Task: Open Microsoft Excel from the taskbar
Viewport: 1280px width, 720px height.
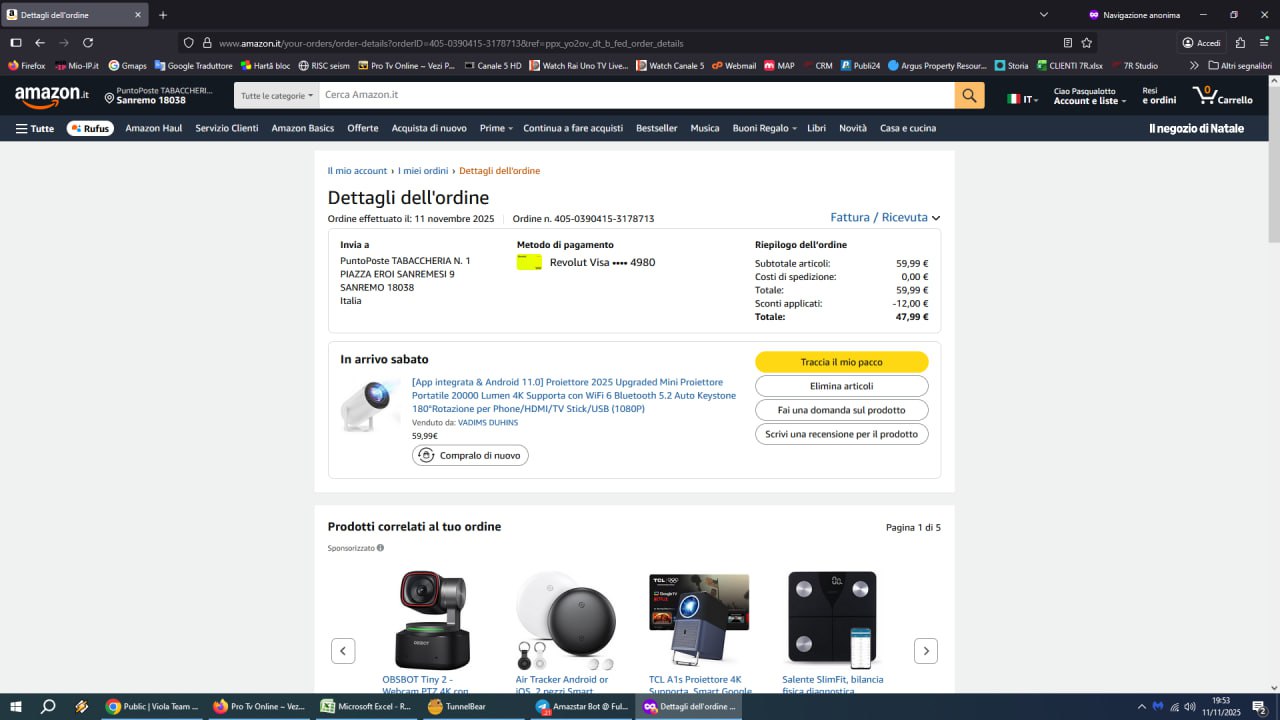Action: [x=366, y=706]
